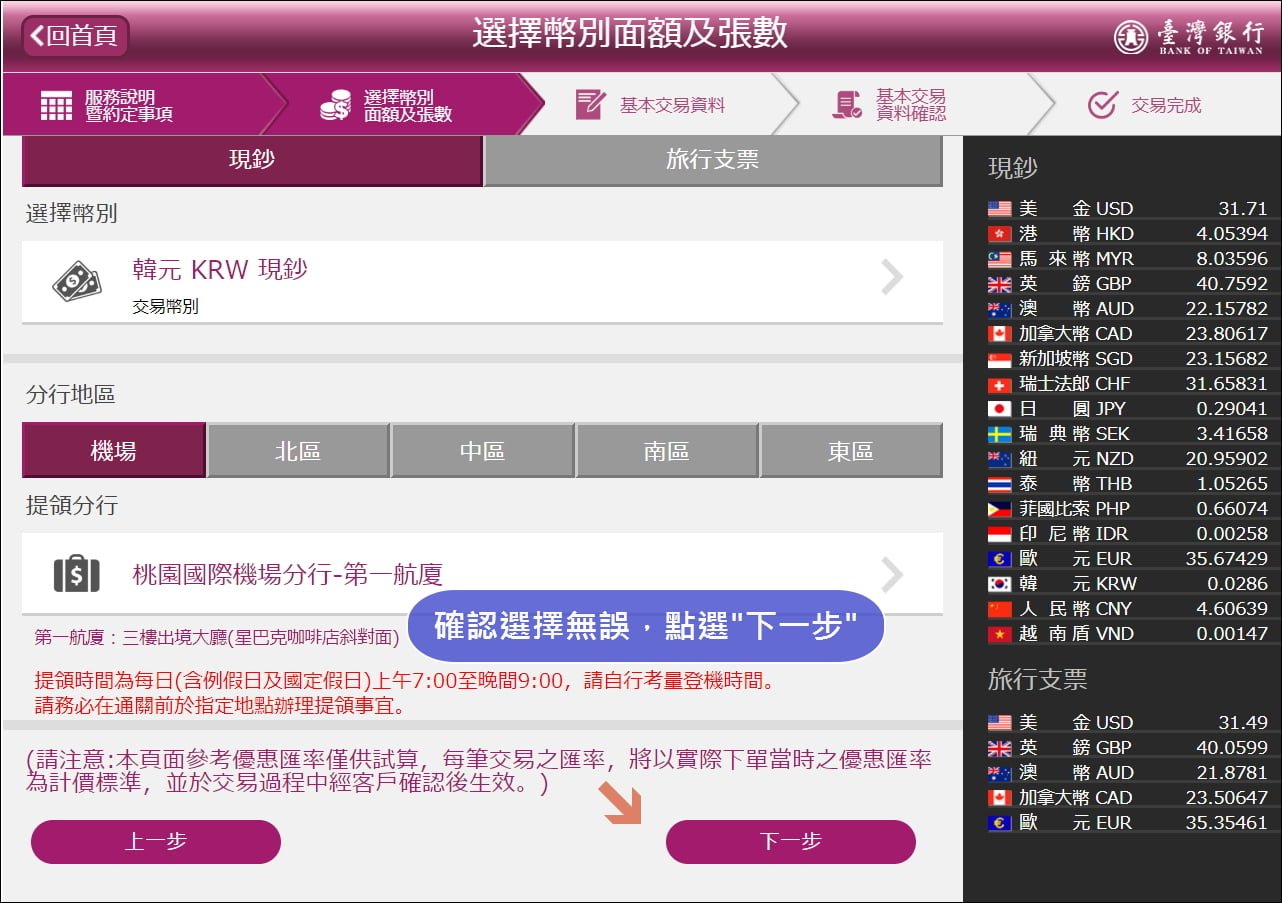Expand currency selection chevron for 韓元 KRW
Viewport: 1282px width, 903px height.
point(892,278)
